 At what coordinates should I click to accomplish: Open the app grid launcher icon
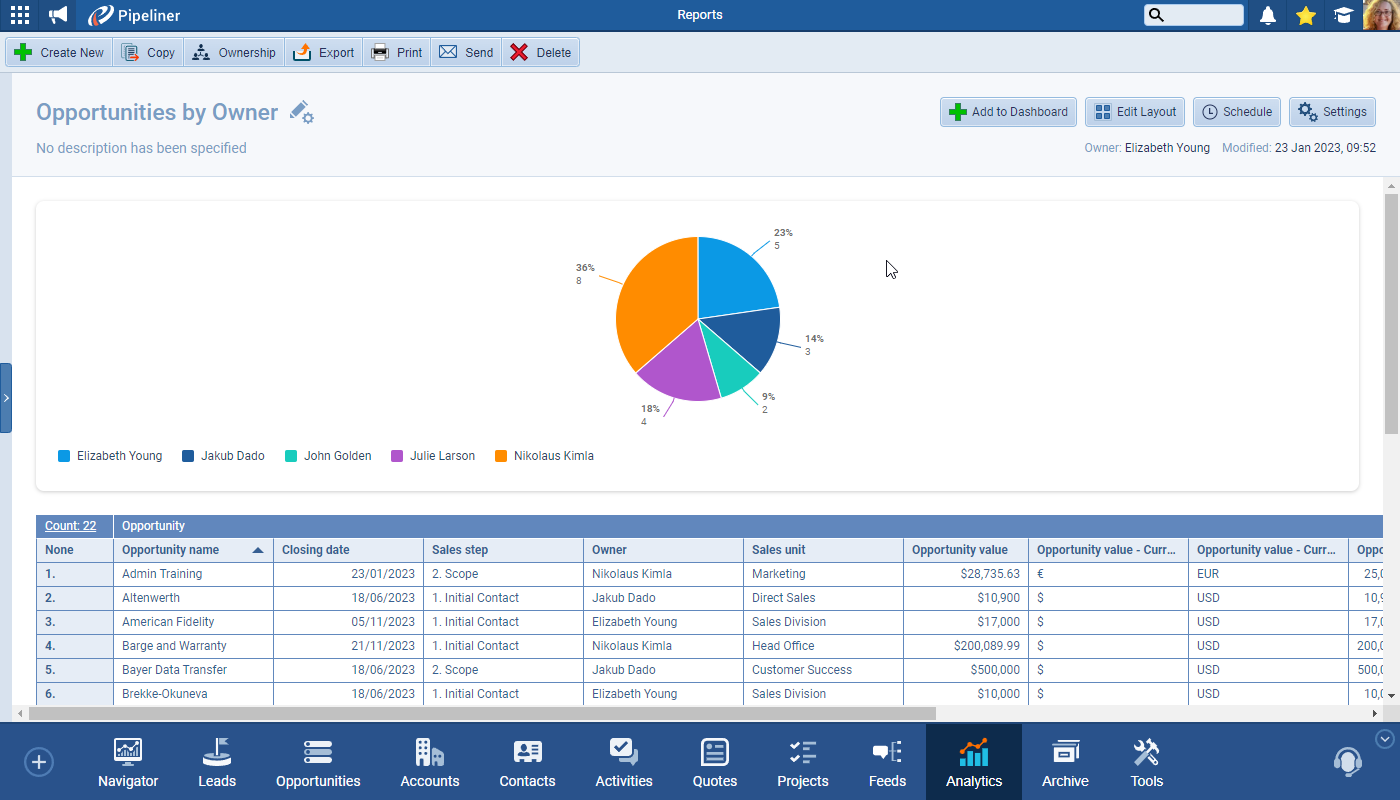(19, 15)
